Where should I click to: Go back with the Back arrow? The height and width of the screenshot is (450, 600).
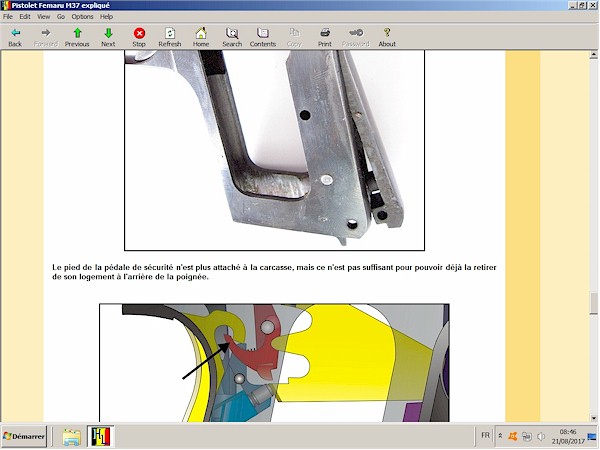tap(15, 38)
